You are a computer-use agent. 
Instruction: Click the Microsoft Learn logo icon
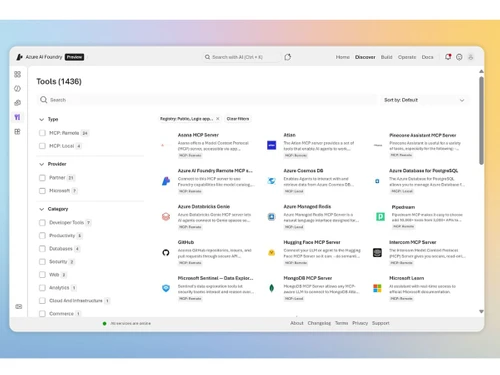[x=377, y=288]
